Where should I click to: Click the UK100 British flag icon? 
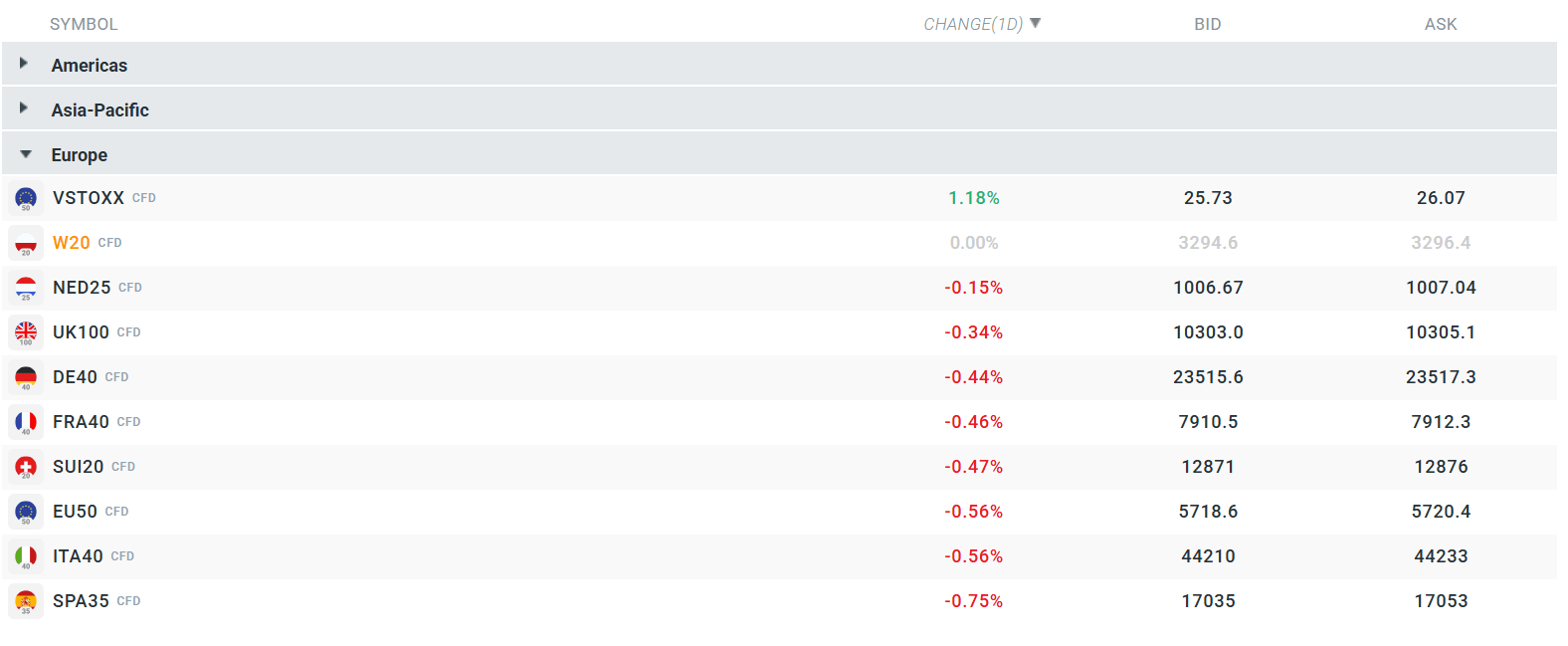pos(26,332)
